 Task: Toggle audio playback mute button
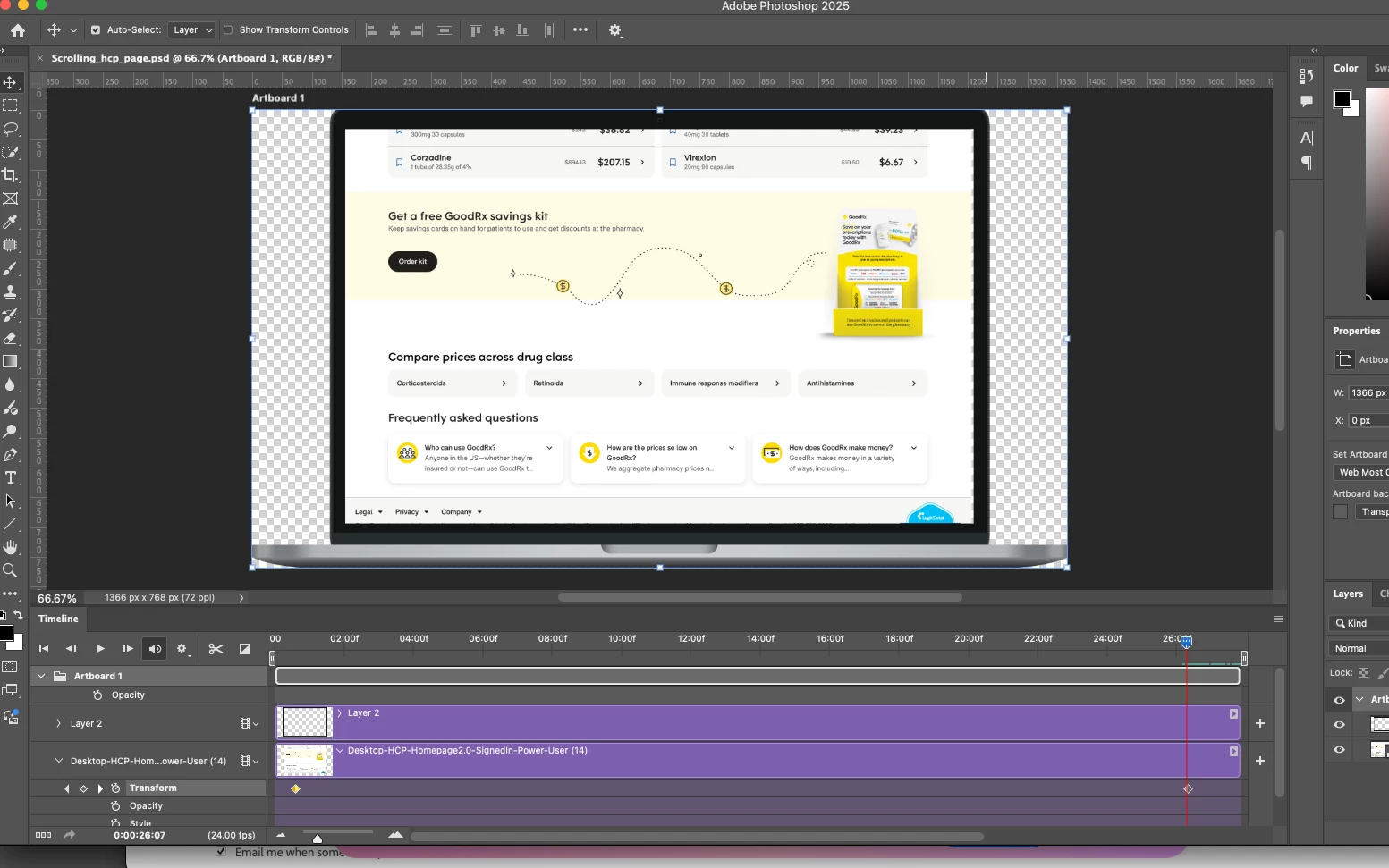point(155,649)
